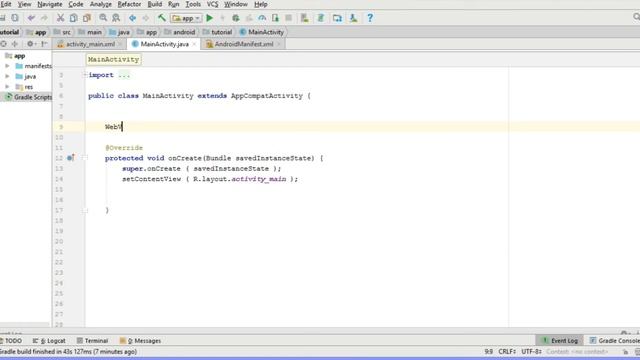
Task: Click the Profile app gauge icon
Action: point(262,18)
